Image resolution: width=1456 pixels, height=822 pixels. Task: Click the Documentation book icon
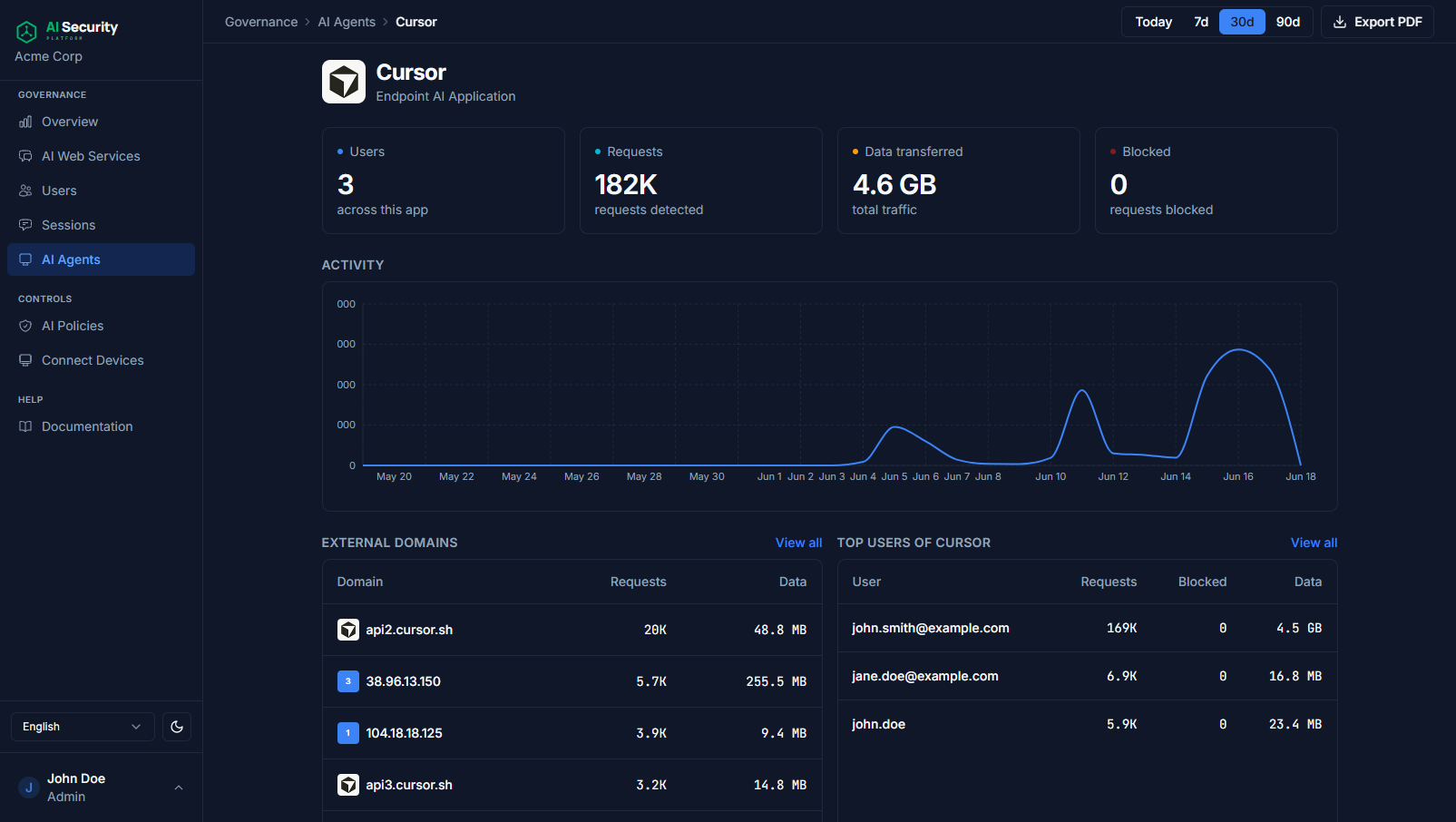25,426
